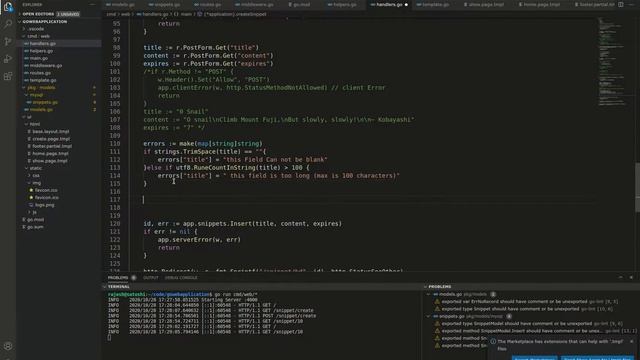The image size is (640, 360).
Task: Switch to the models.go editor tab
Action: pyautogui.click(x=120, y=5)
